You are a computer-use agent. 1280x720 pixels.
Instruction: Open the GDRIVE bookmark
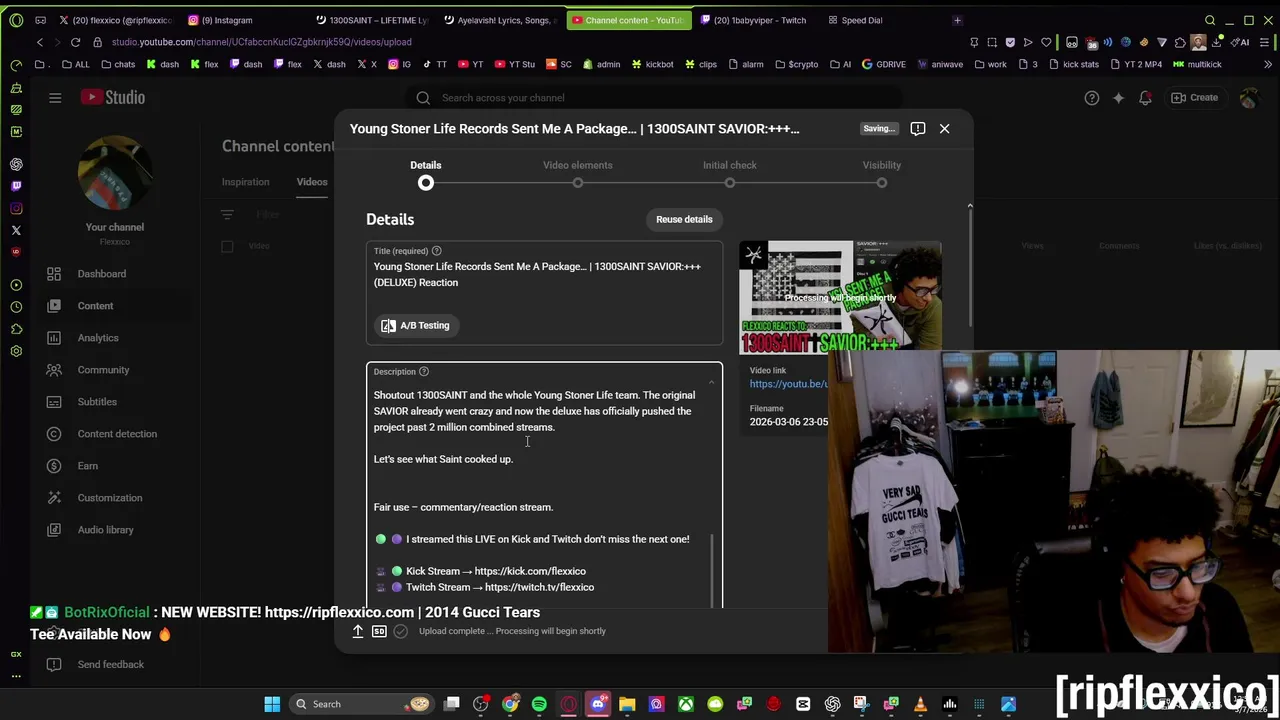point(883,64)
